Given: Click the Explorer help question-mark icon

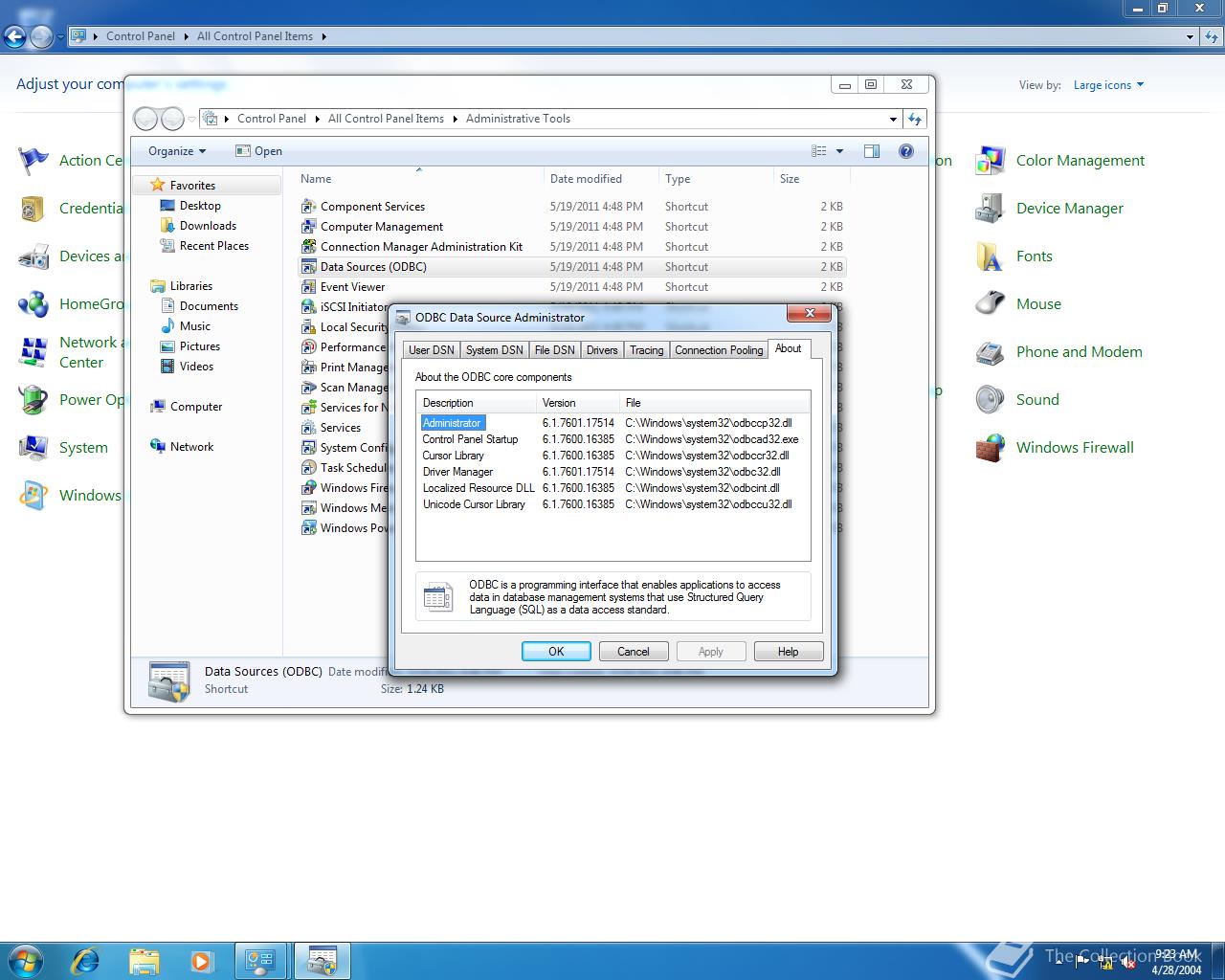Looking at the screenshot, I should [x=906, y=151].
